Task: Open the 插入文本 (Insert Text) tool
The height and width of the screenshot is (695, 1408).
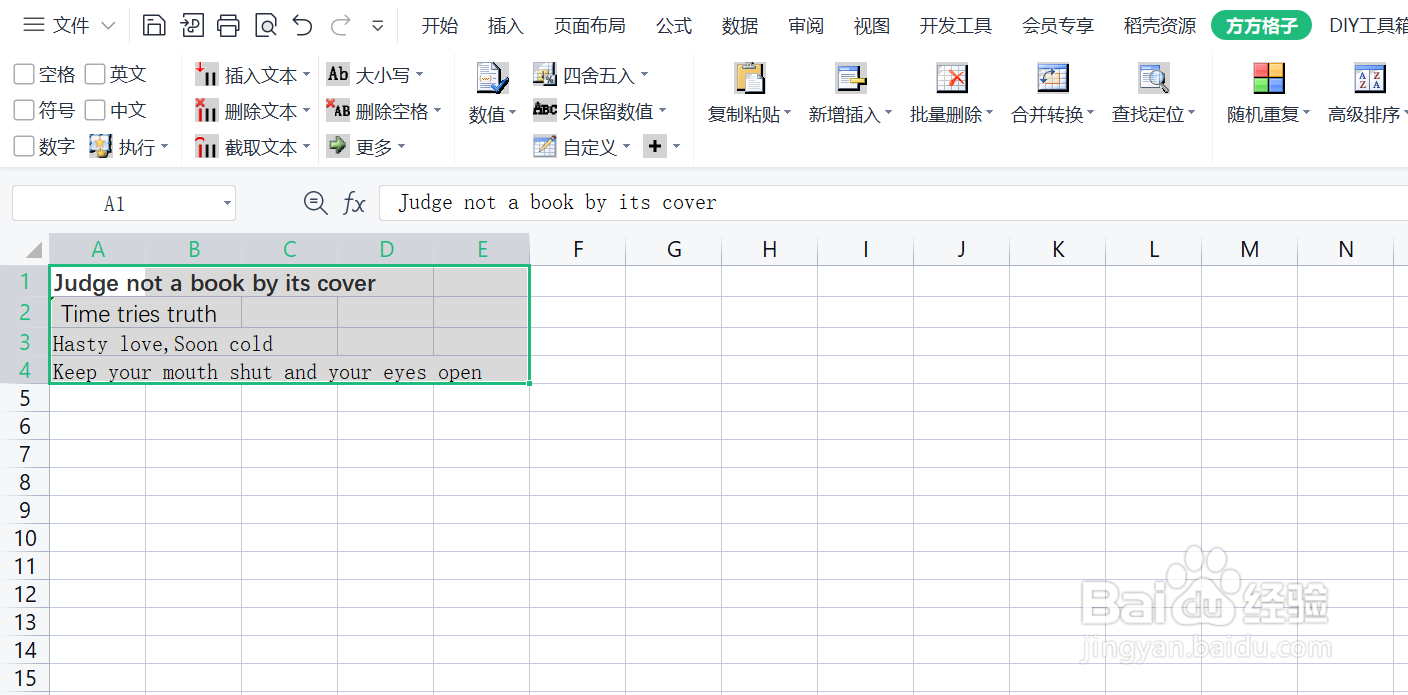Action: tap(253, 75)
